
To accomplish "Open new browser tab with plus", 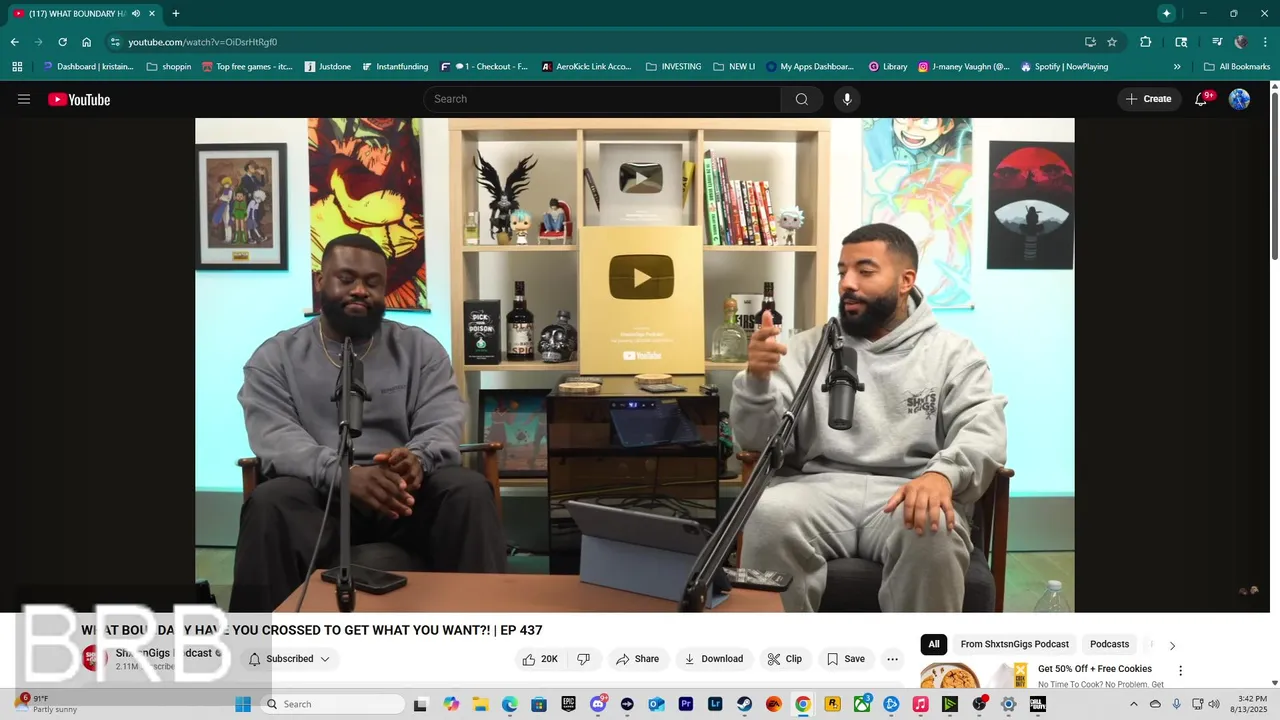I will click(176, 14).
